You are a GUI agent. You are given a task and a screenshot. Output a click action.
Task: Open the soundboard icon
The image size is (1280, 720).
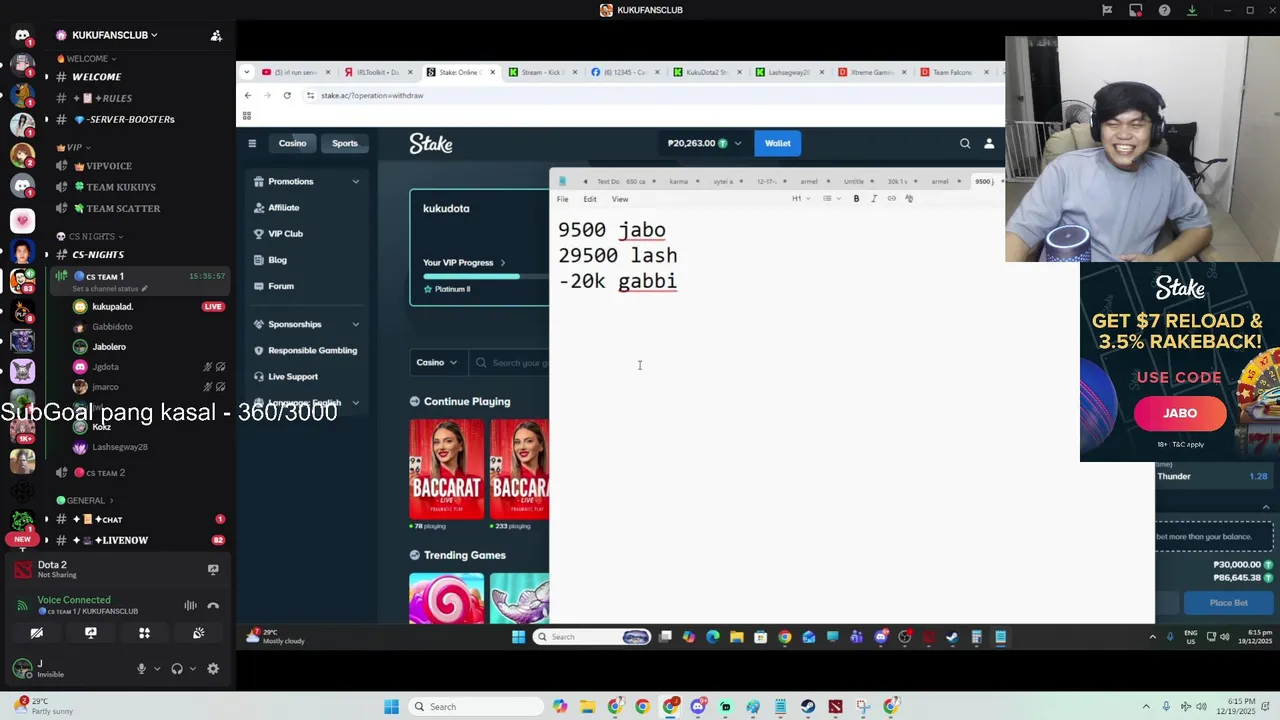point(199,633)
